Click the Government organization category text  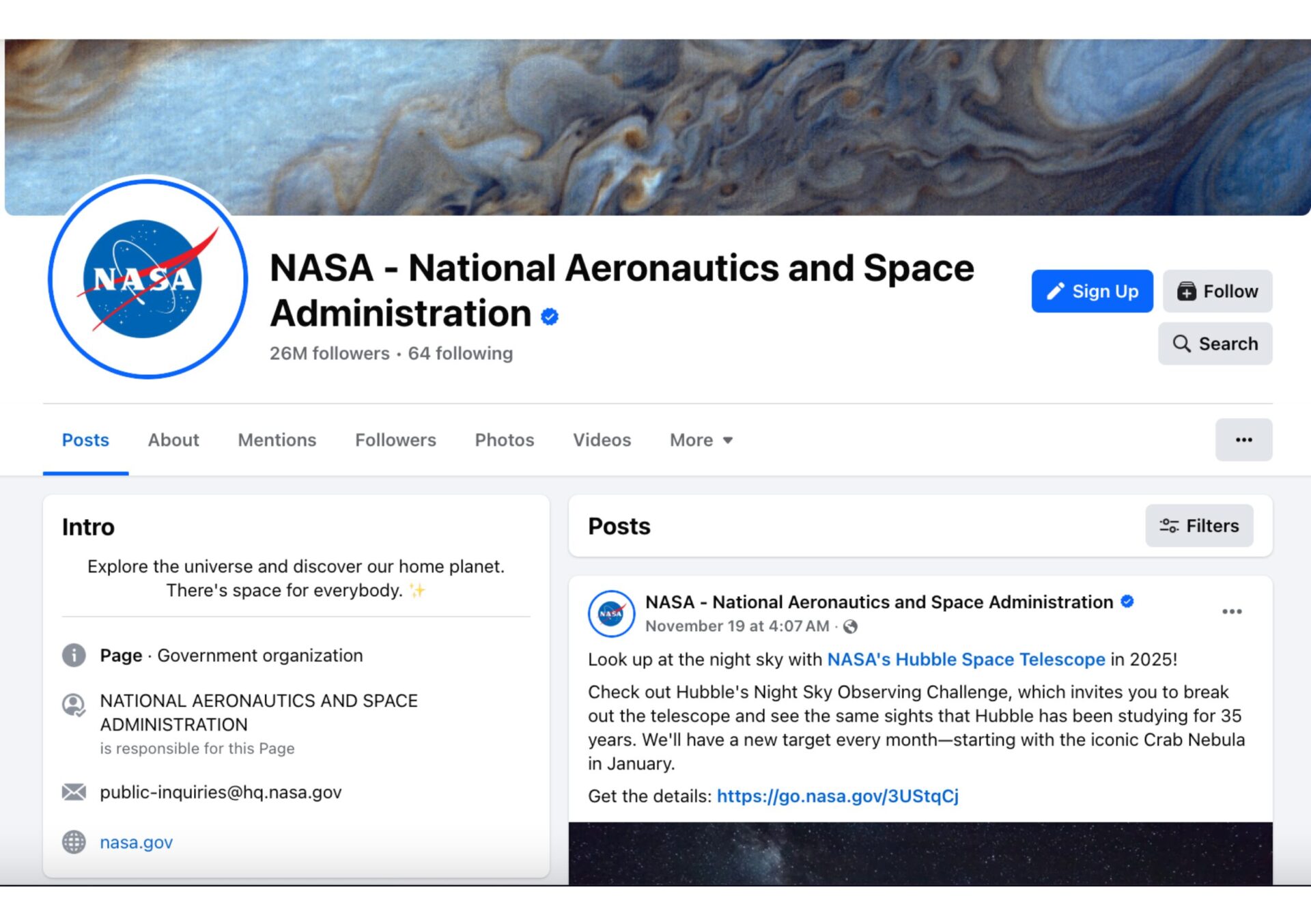coord(260,655)
